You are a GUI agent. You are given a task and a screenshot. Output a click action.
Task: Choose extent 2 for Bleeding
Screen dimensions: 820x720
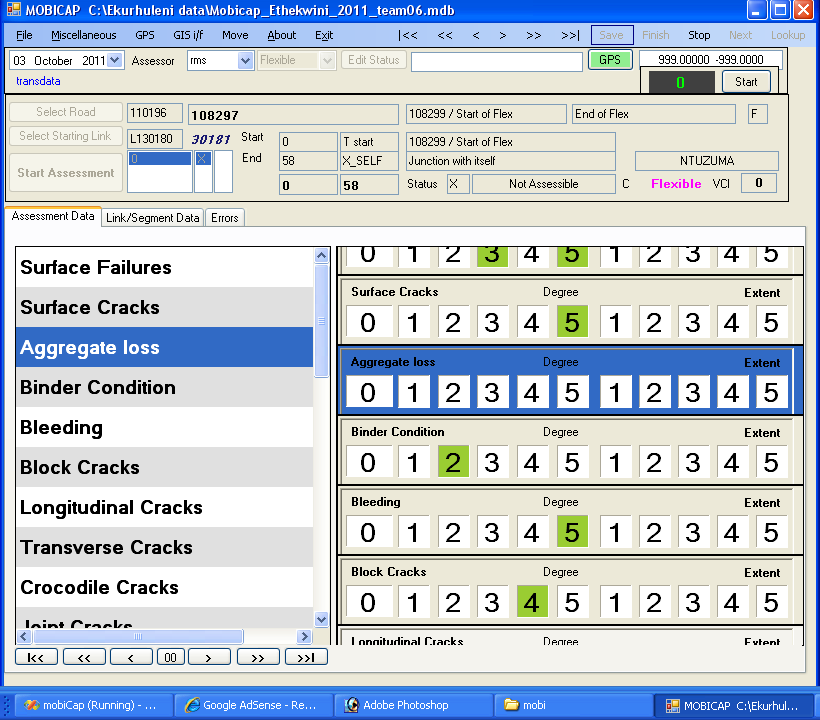[x=653, y=532]
